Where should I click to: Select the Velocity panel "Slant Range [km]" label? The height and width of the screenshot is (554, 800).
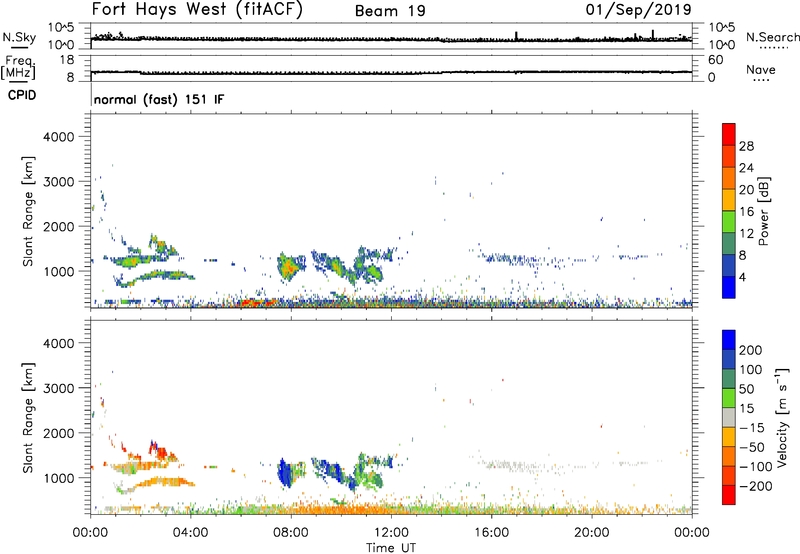click(28, 417)
